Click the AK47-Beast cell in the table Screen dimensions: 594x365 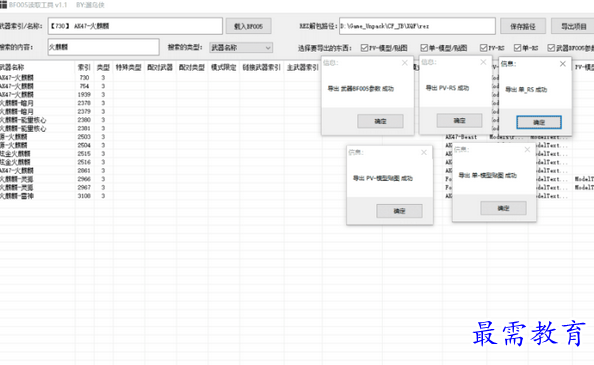click(x=461, y=137)
